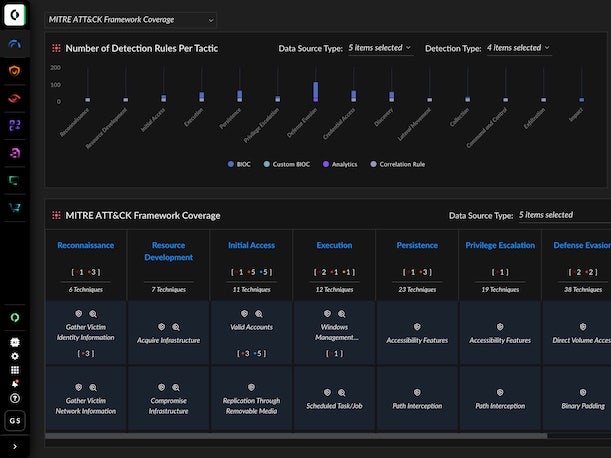This screenshot has width=611, height=458.
Task: Toggle the Correlation Rule legend series
Action: click(398, 164)
